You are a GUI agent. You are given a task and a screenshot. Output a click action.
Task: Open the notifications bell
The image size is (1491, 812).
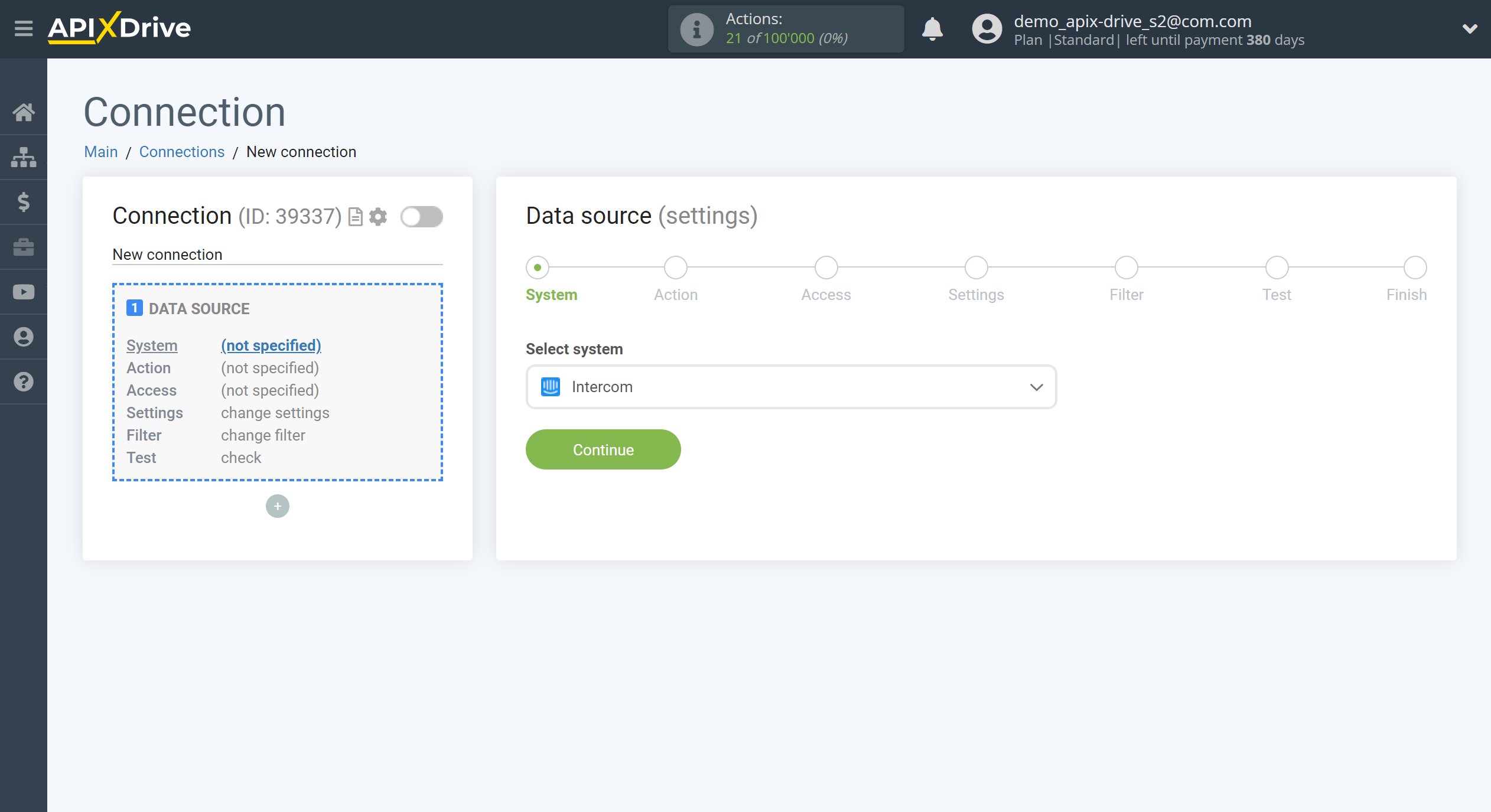pyautogui.click(x=933, y=28)
